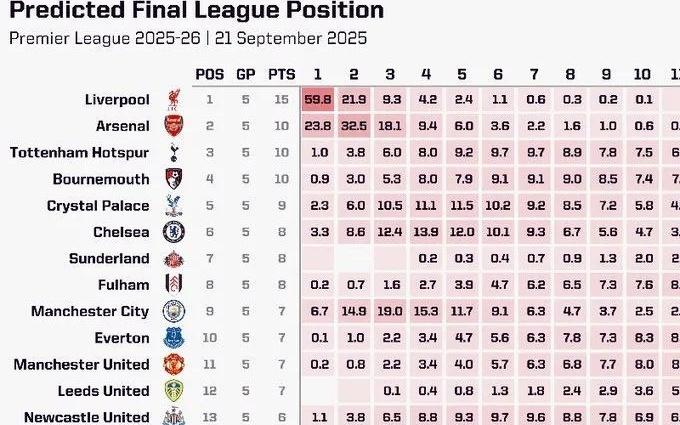The width and height of the screenshot is (680, 425).
Task: Click the Arsenal club crest
Action: [174, 126]
